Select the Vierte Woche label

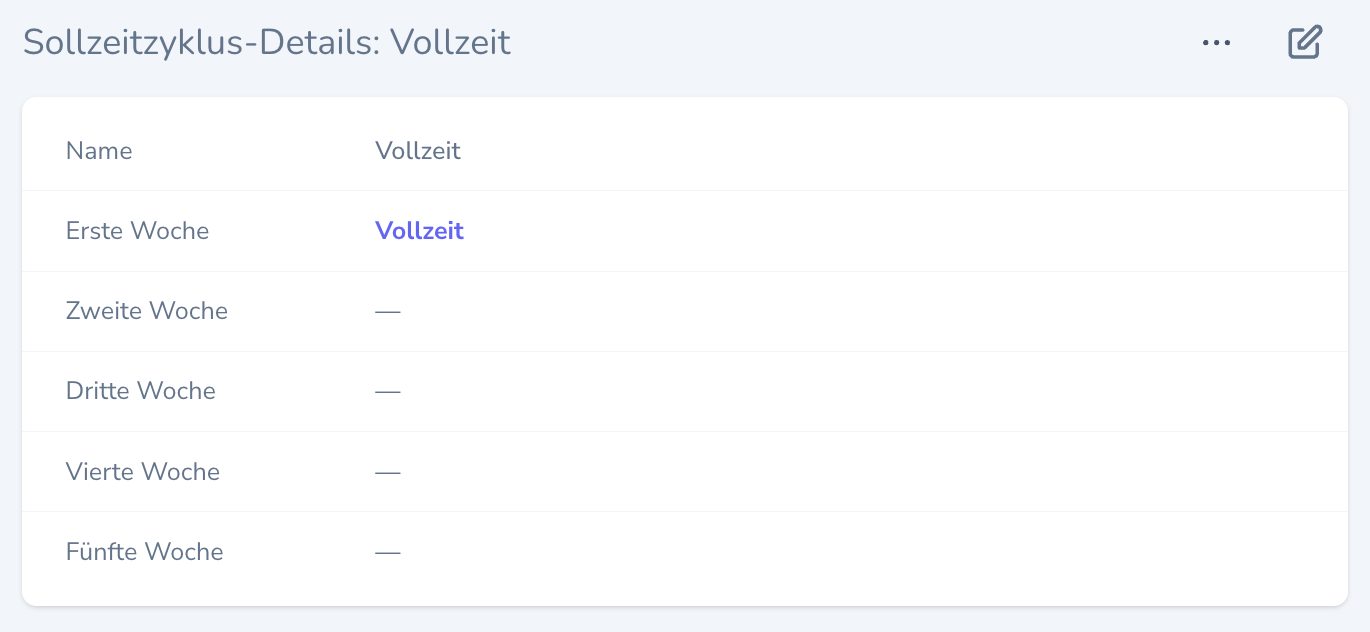coord(142,472)
